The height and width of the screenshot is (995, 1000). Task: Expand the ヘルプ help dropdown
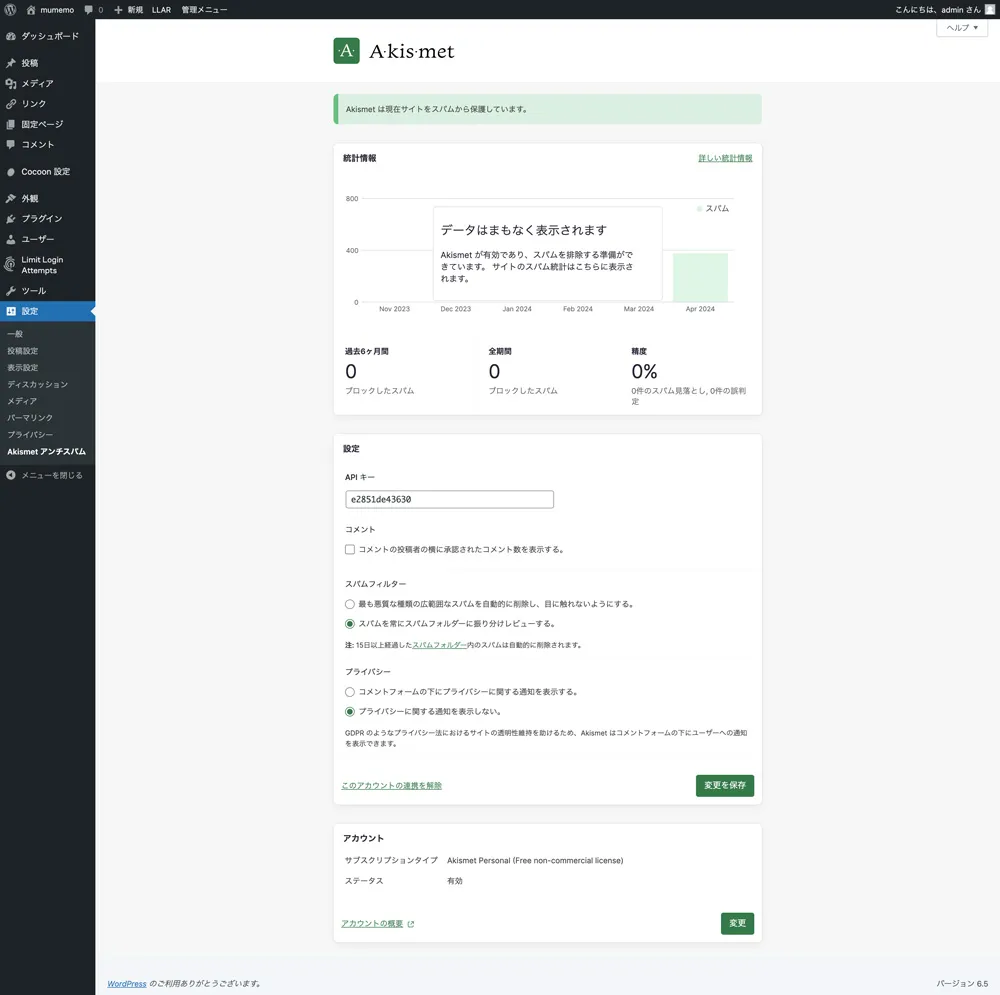[x=962, y=28]
